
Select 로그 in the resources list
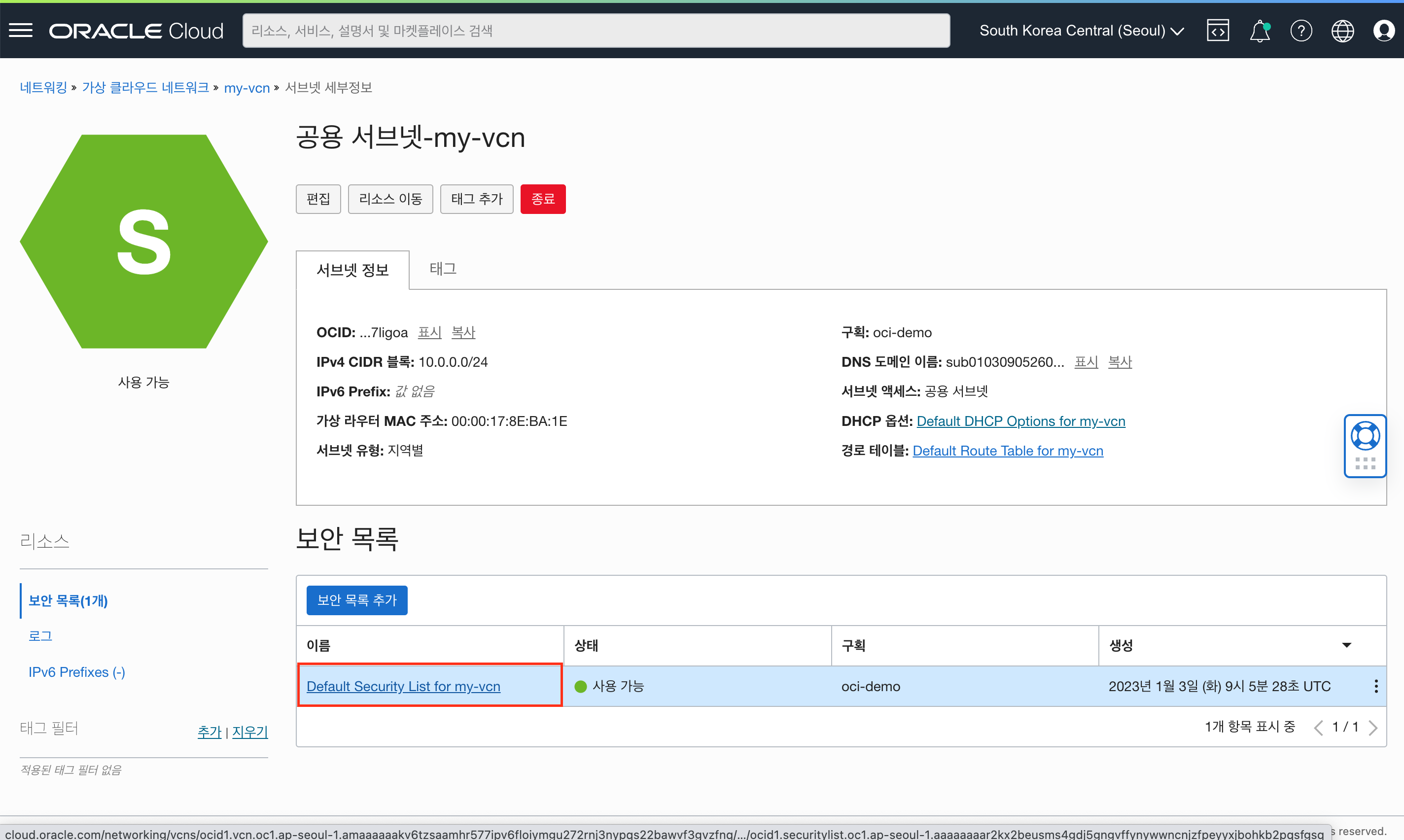(40, 636)
